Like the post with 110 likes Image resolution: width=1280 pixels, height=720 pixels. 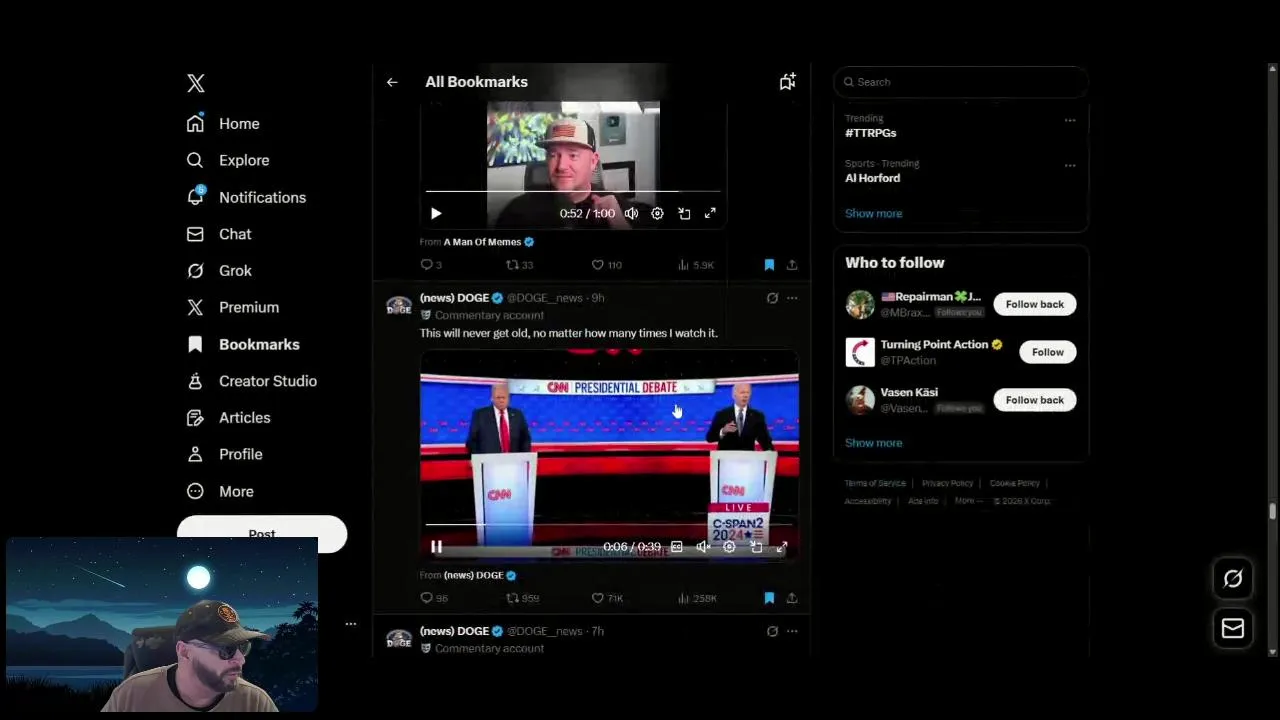pos(606,265)
